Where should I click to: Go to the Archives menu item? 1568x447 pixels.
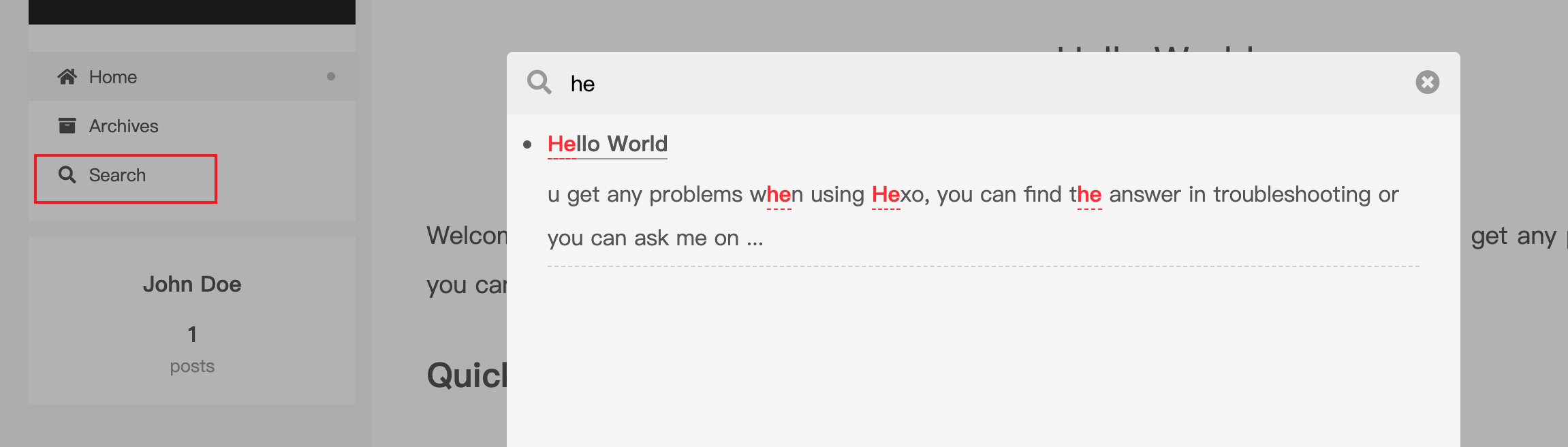click(x=123, y=126)
